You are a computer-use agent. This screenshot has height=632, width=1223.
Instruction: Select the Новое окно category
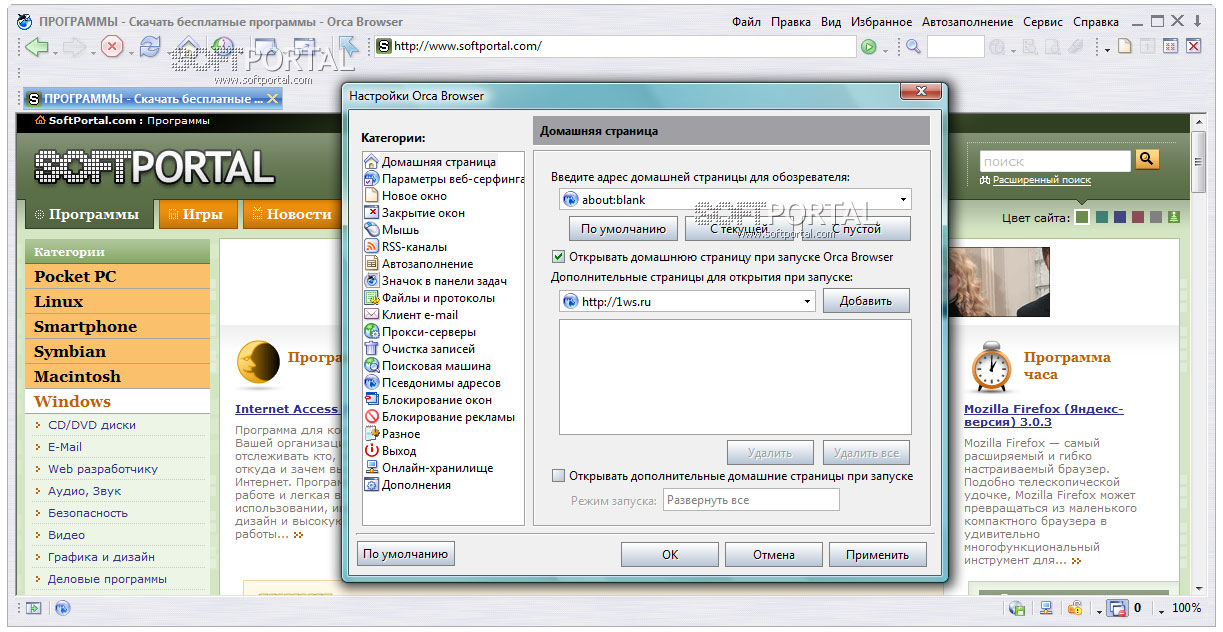tap(406, 196)
